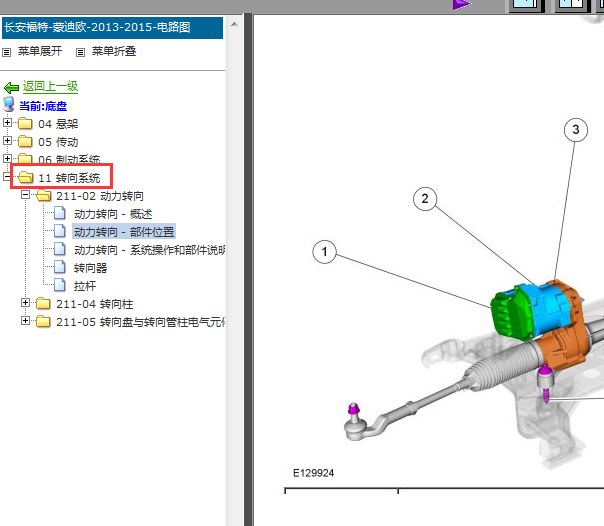
Task: Expand the 04 悬架 tree node
Action: pyautogui.click(x=8, y=124)
